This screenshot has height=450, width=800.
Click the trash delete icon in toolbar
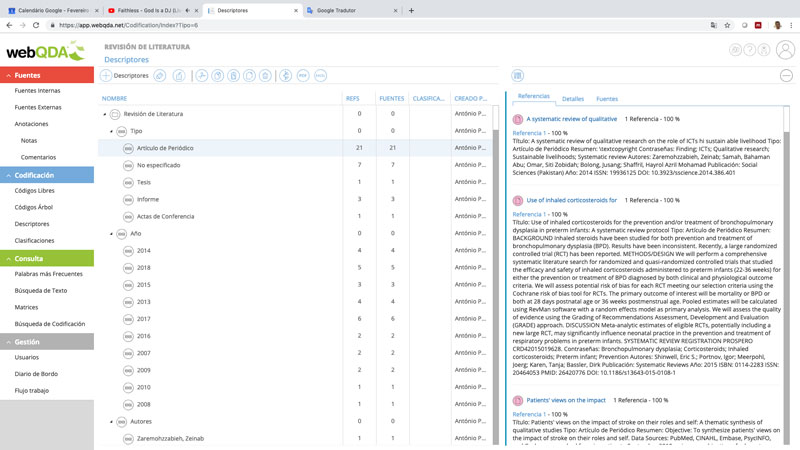(x=265, y=76)
